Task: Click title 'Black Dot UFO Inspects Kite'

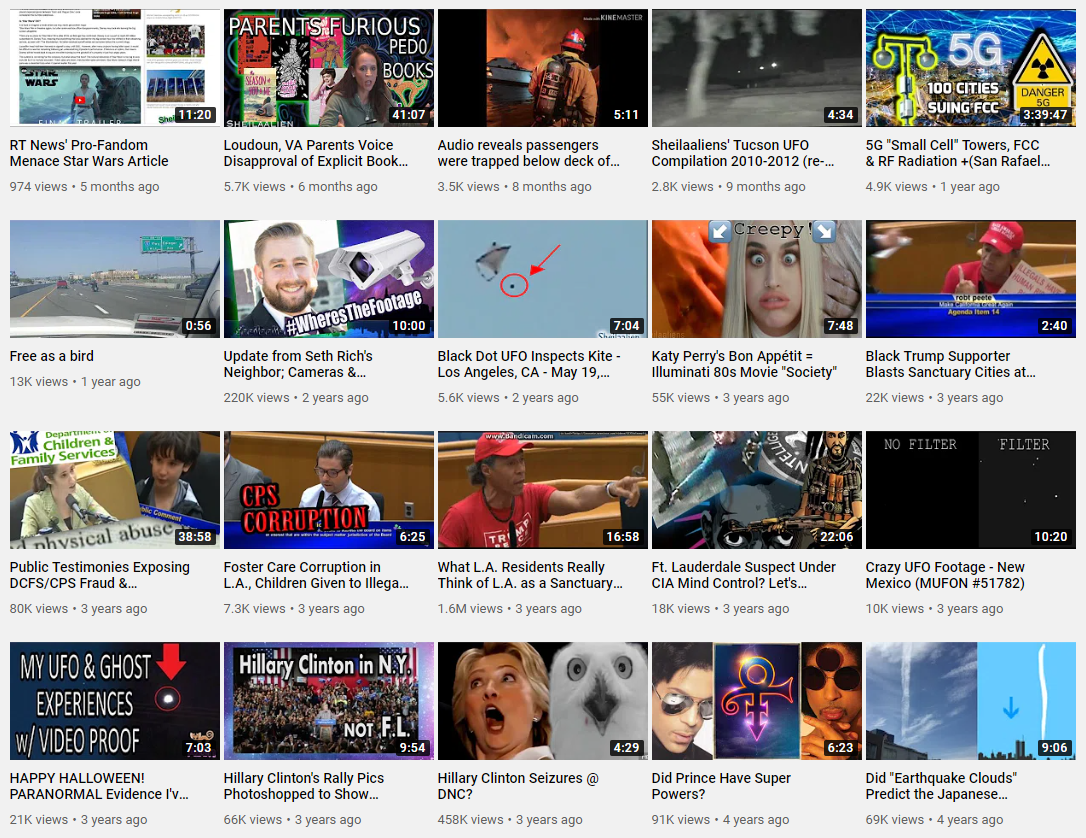Action: coord(529,364)
